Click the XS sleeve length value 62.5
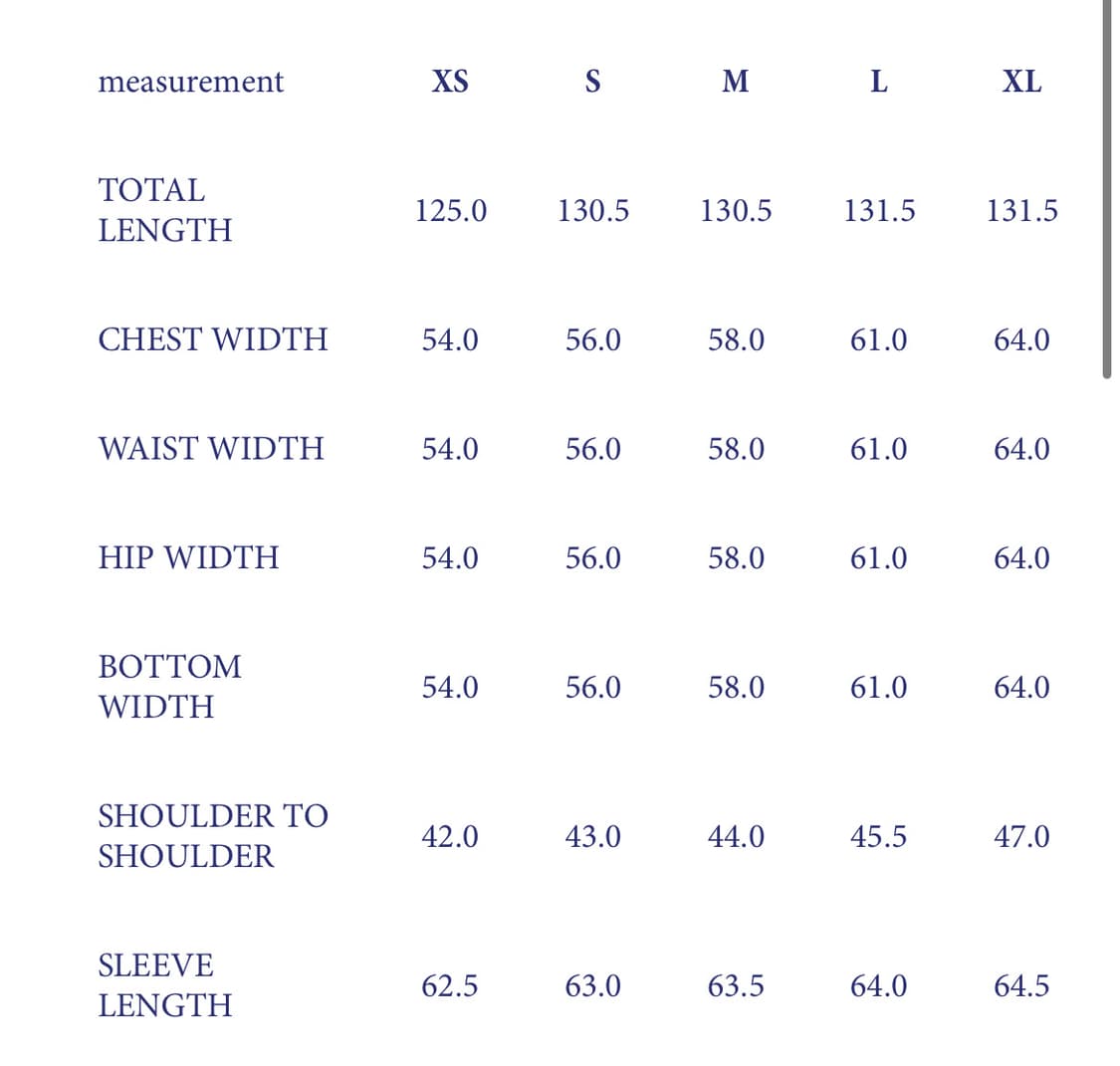This screenshot has width=1120, height=1066. 450,986
